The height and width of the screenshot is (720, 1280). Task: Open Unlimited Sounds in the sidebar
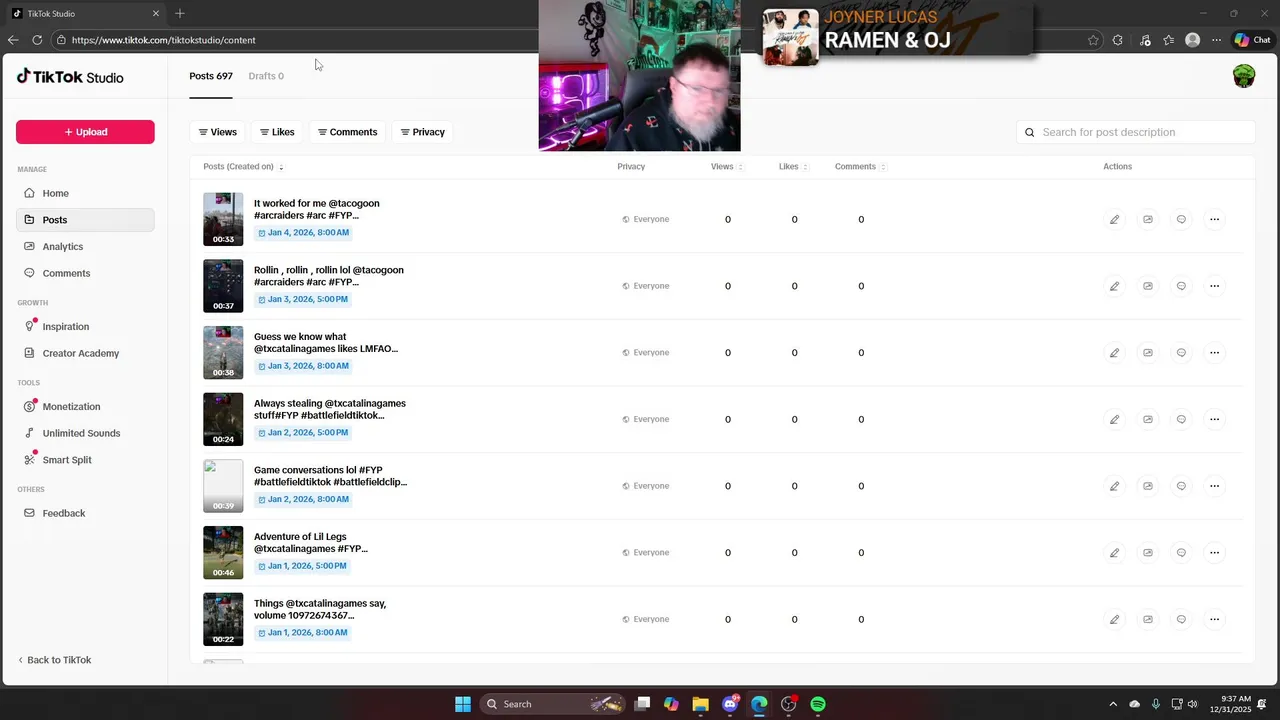click(x=85, y=433)
